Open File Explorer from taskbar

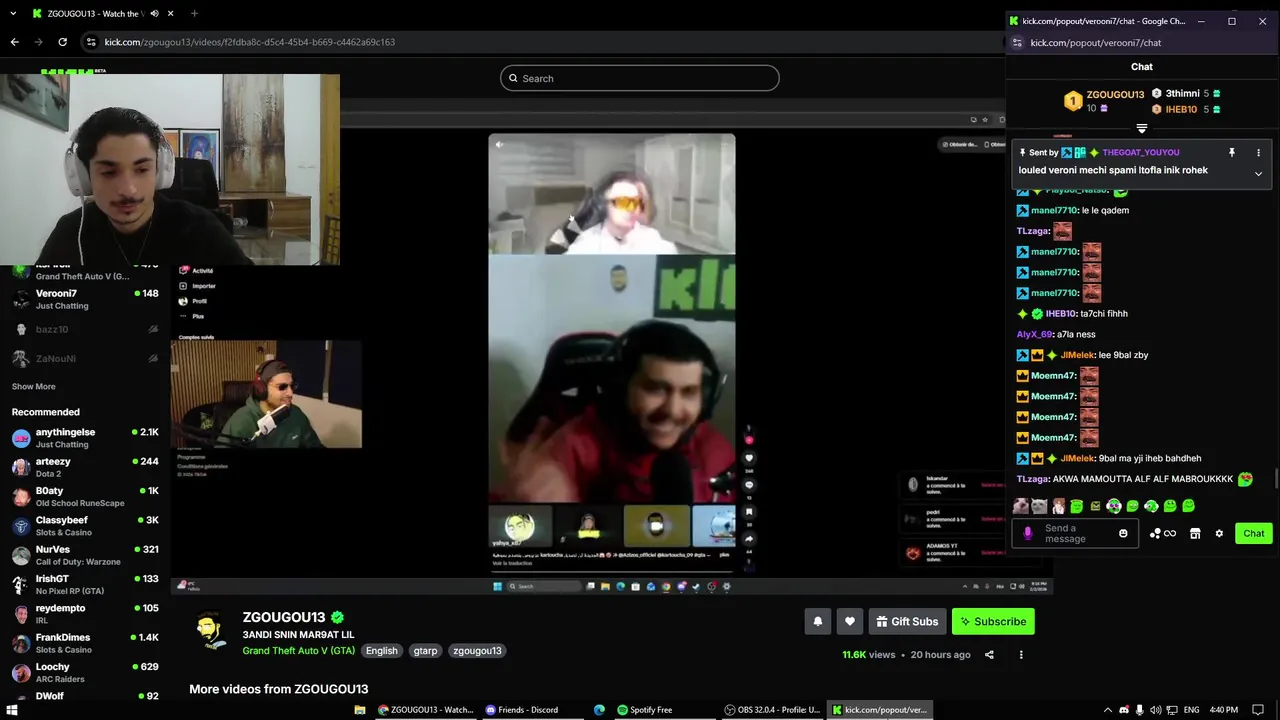(x=360, y=710)
